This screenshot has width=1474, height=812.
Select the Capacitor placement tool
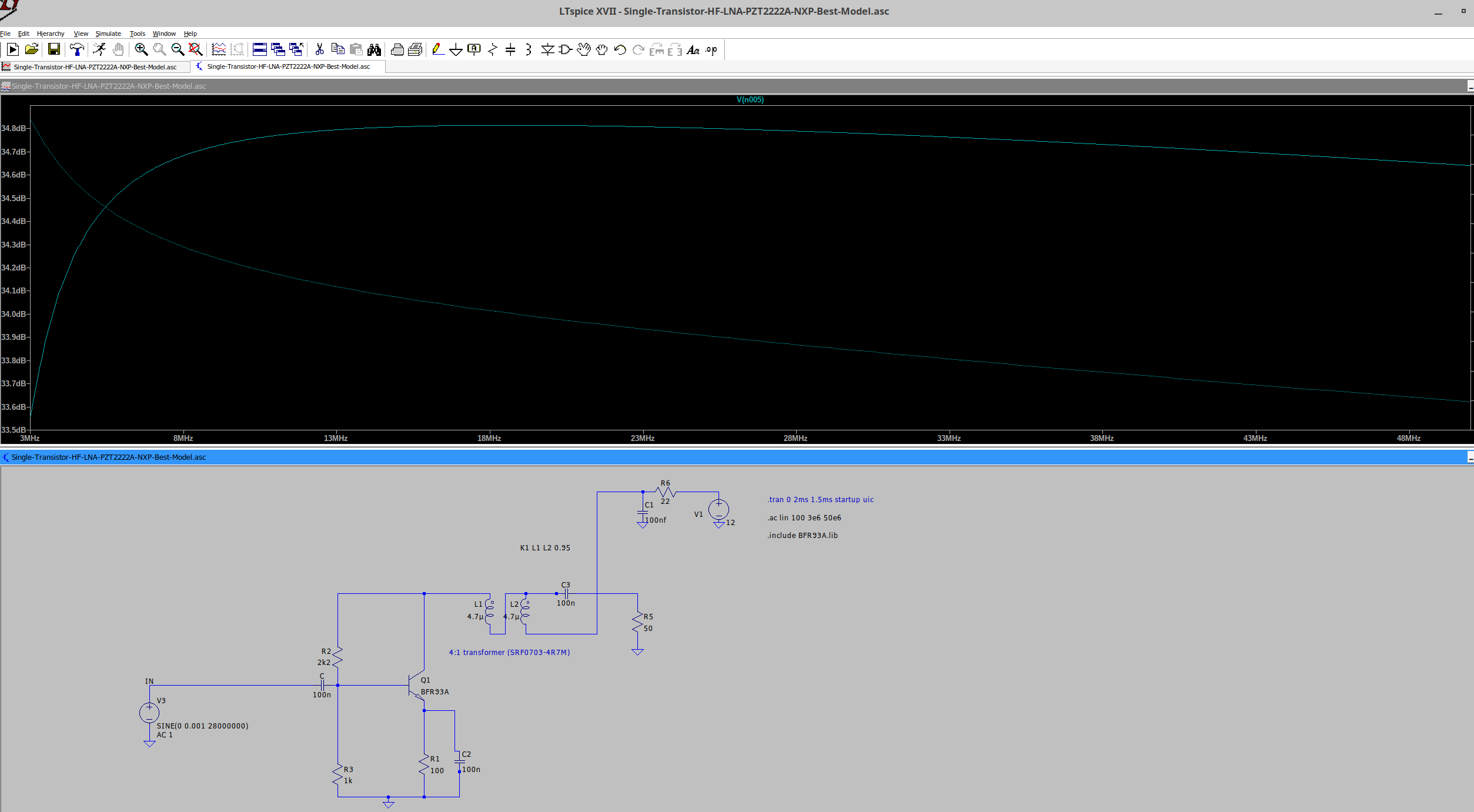coord(510,50)
